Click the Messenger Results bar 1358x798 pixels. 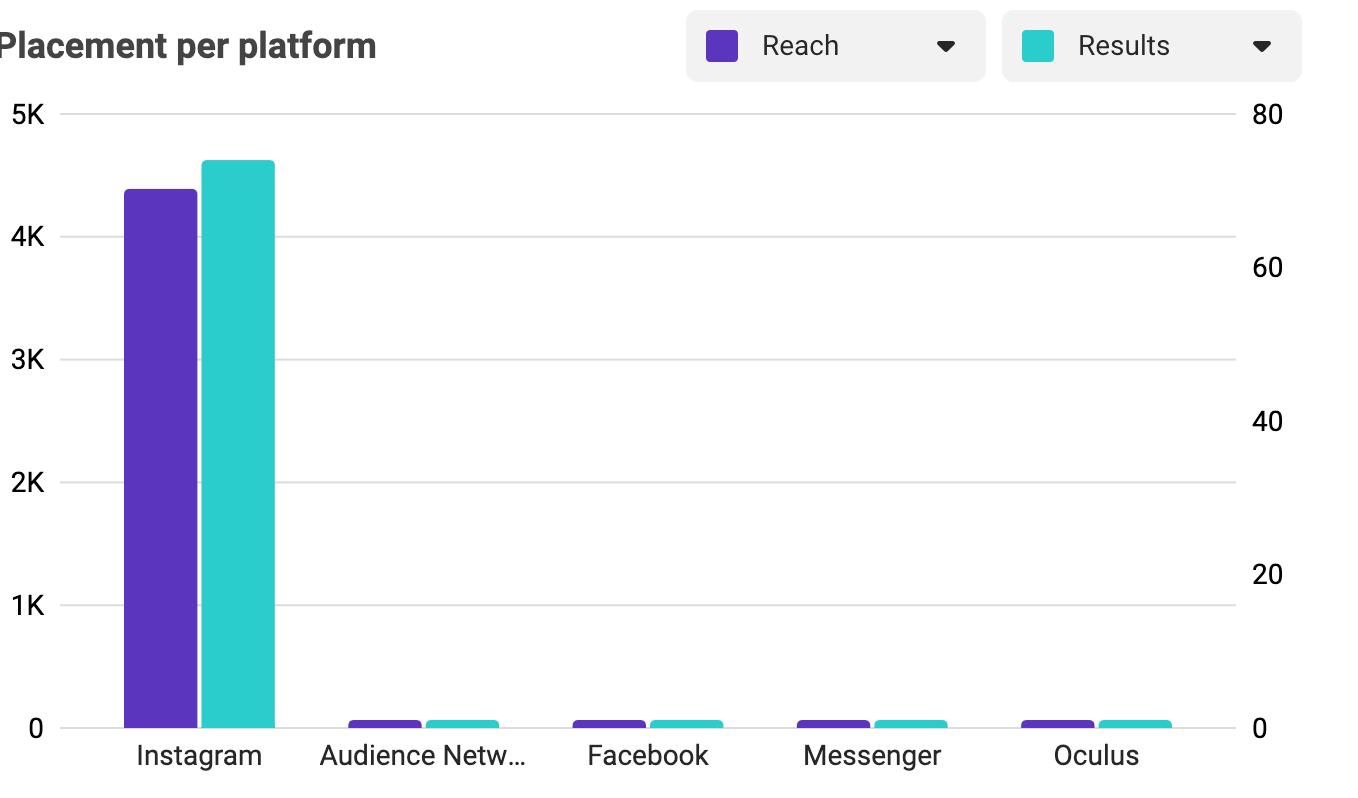910,723
